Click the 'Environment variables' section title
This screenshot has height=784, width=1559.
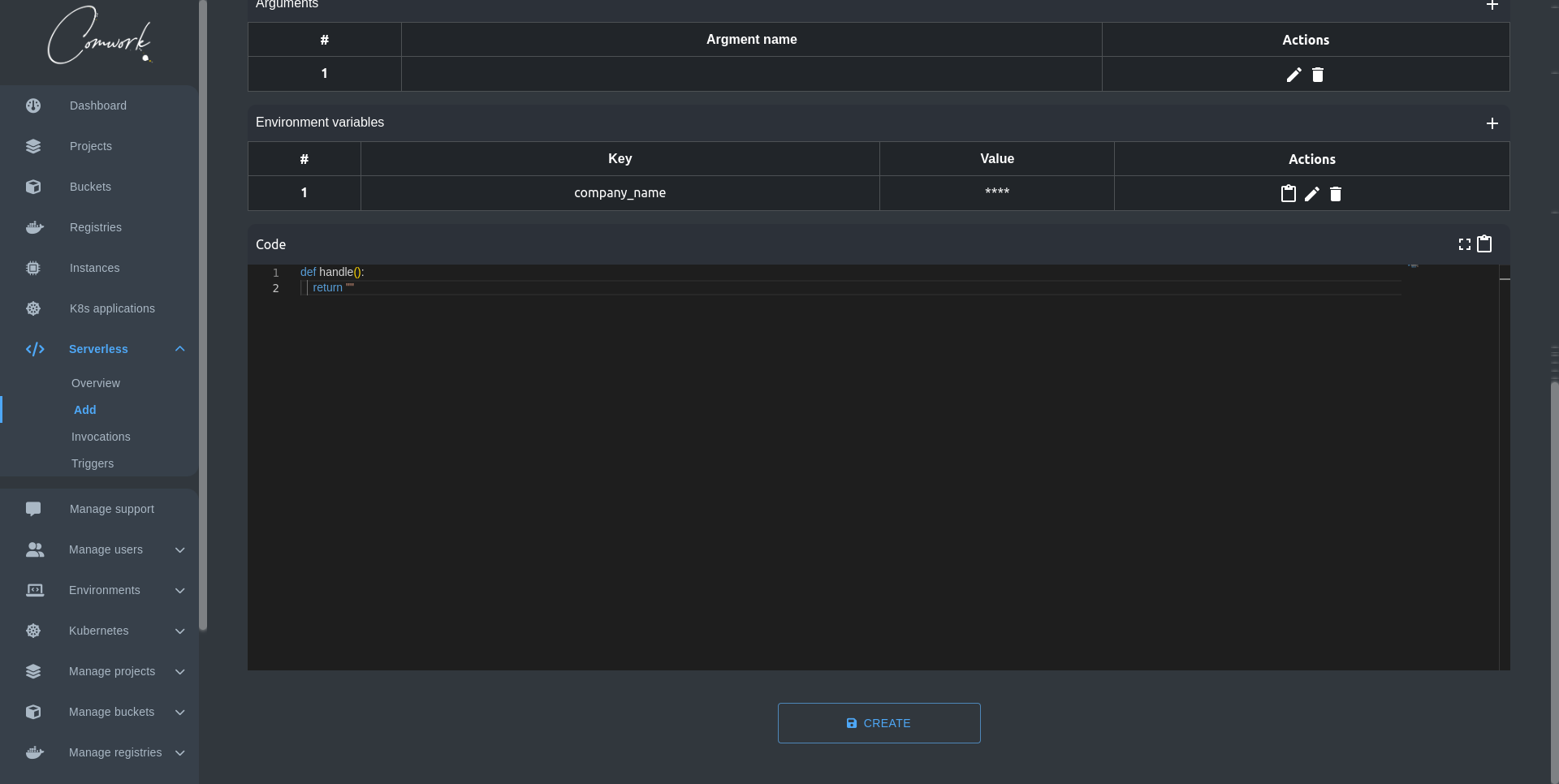(x=320, y=123)
